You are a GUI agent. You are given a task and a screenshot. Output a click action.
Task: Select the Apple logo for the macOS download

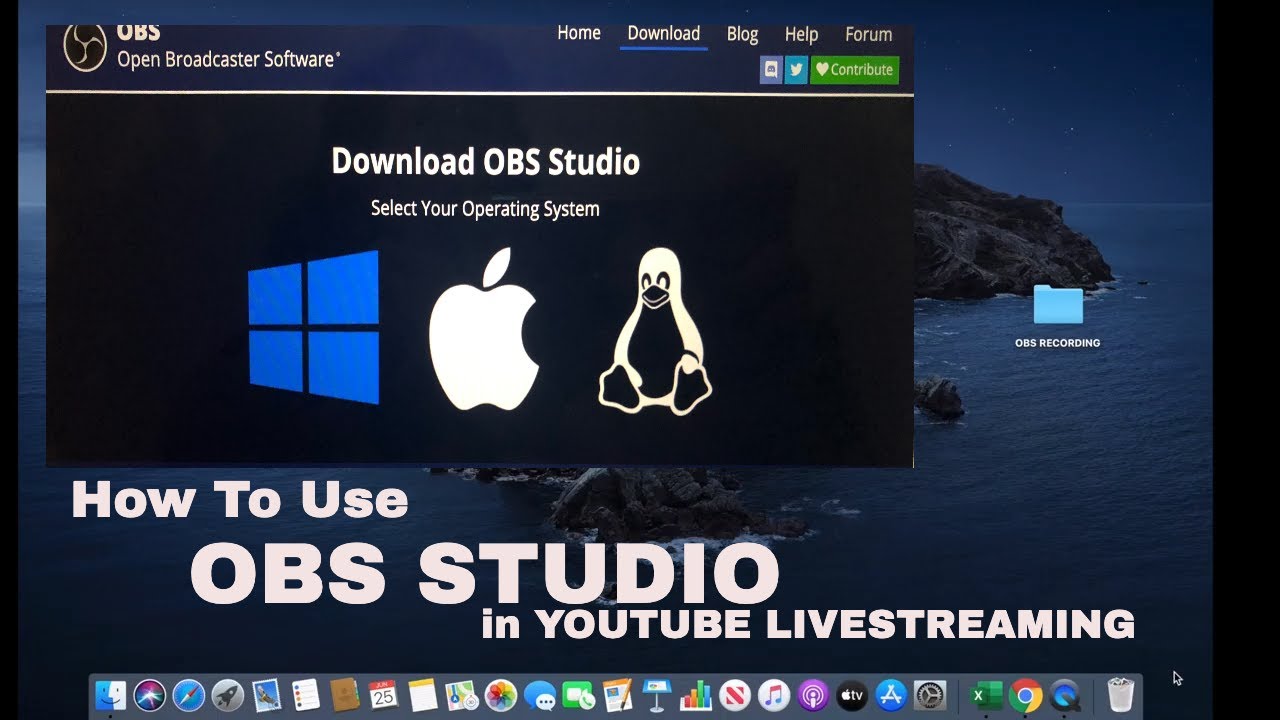484,330
